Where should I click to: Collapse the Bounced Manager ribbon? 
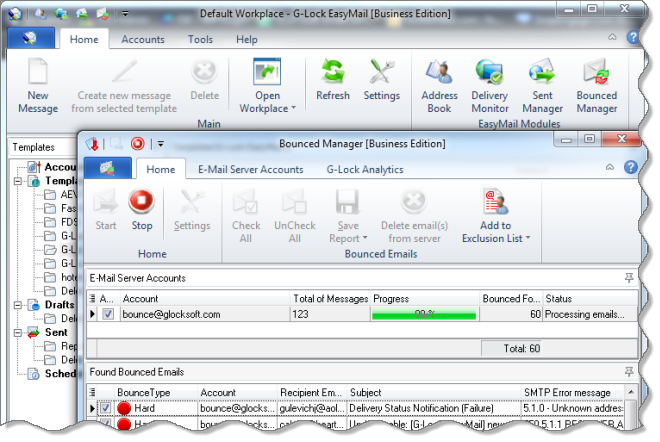pyautogui.click(x=609, y=167)
